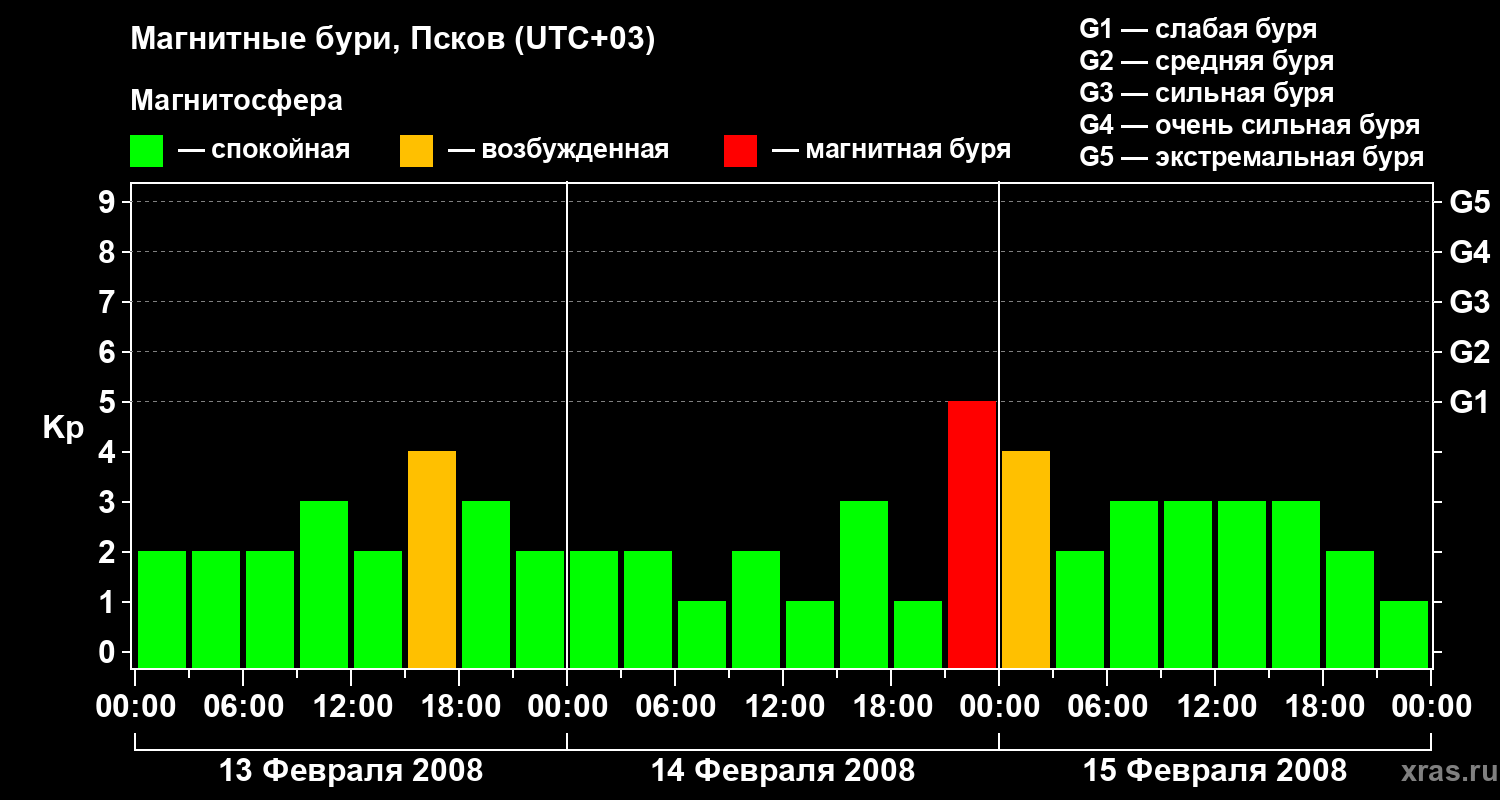Click the '— спокойная' legend label
1500x800 pixels.
[x=264, y=150]
